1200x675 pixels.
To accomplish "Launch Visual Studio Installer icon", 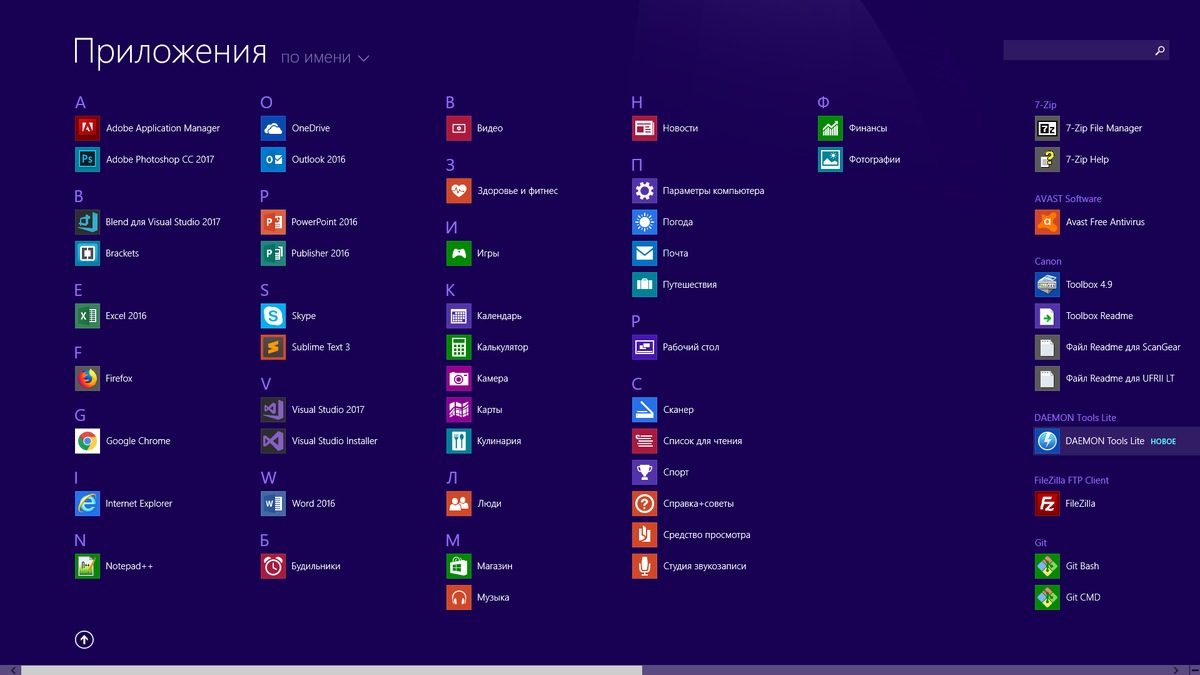I will coord(274,441).
